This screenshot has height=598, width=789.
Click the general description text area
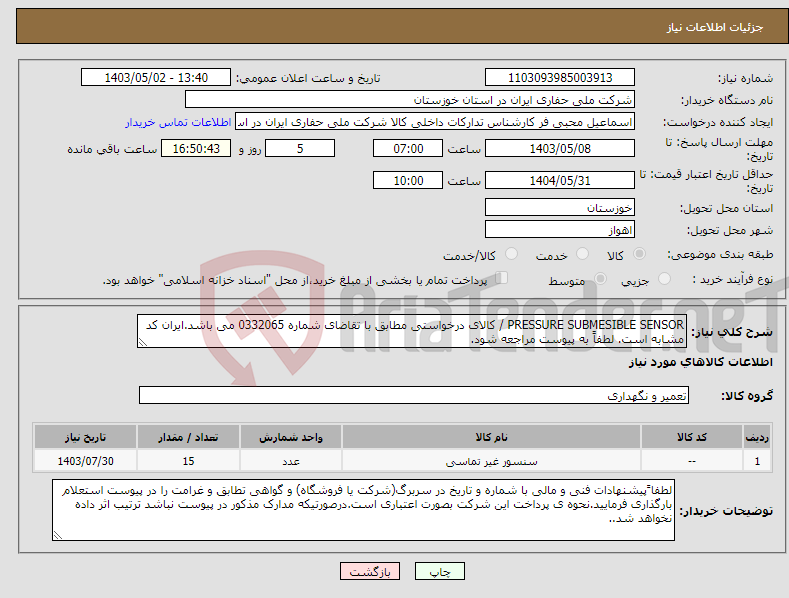click(x=412, y=331)
